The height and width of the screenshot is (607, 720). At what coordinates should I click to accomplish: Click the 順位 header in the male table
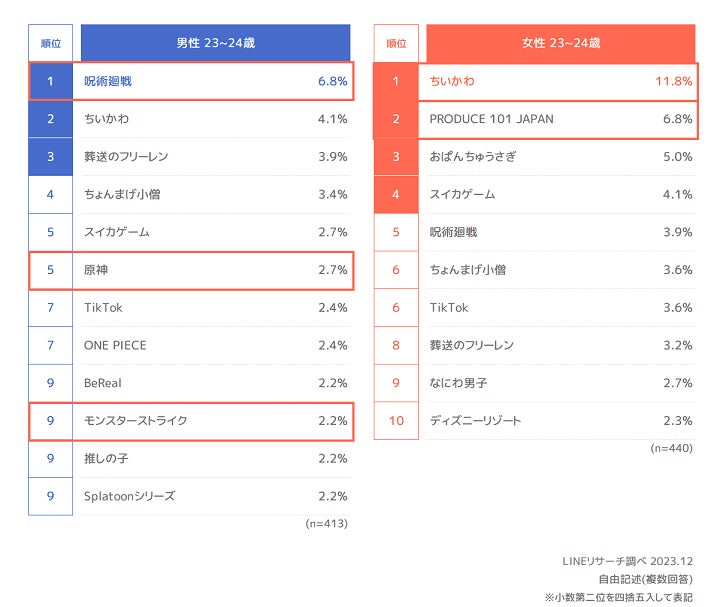50,43
